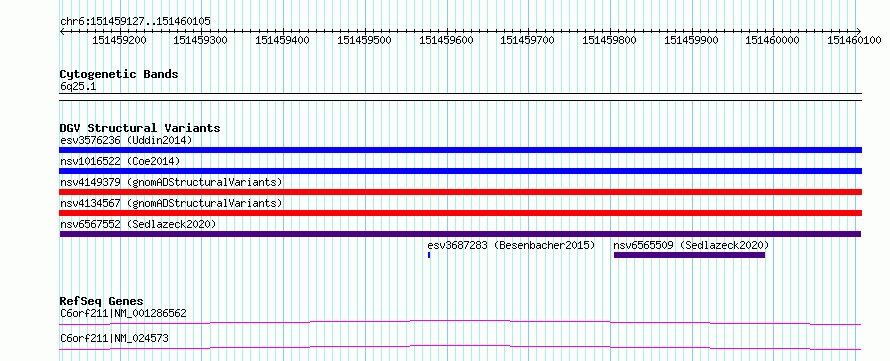Click ruler position 151459600

446,40
